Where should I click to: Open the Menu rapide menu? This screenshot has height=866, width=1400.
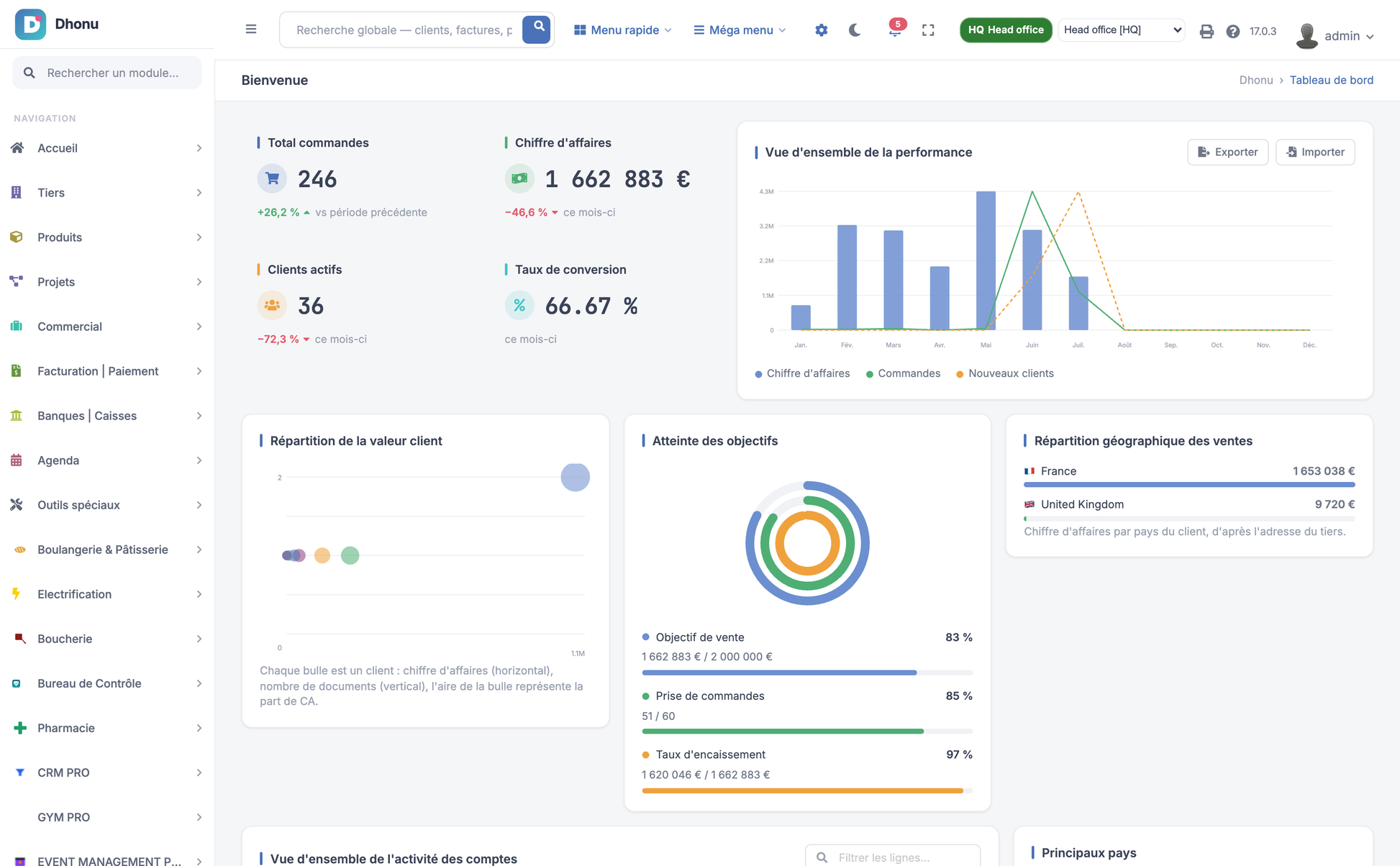point(623,30)
